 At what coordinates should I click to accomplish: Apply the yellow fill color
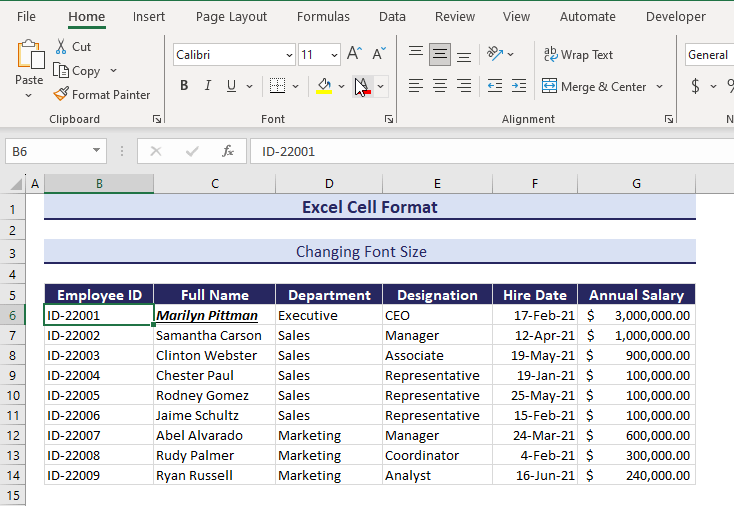tap(323, 86)
